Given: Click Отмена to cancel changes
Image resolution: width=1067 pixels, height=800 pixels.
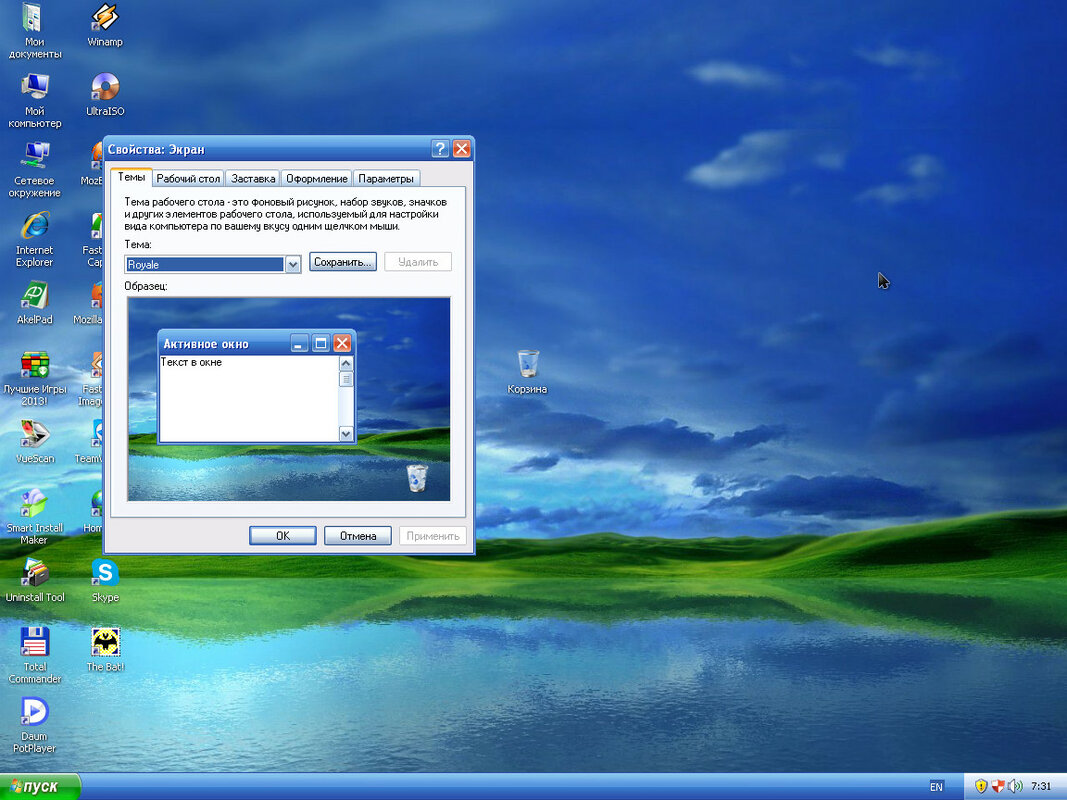Looking at the screenshot, I should pyautogui.click(x=357, y=535).
